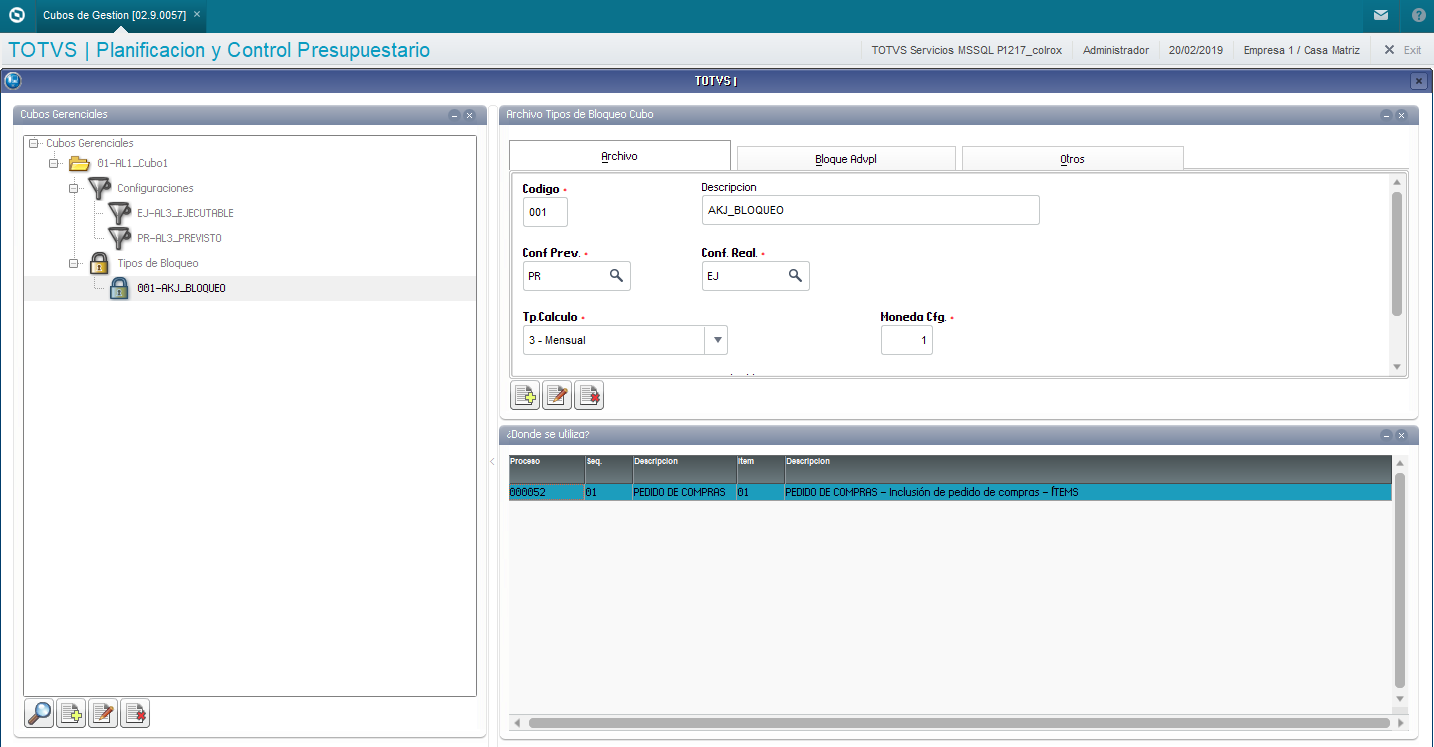Click the edit record icon under the cubes tree
The height and width of the screenshot is (747, 1434).
click(103, 713)
